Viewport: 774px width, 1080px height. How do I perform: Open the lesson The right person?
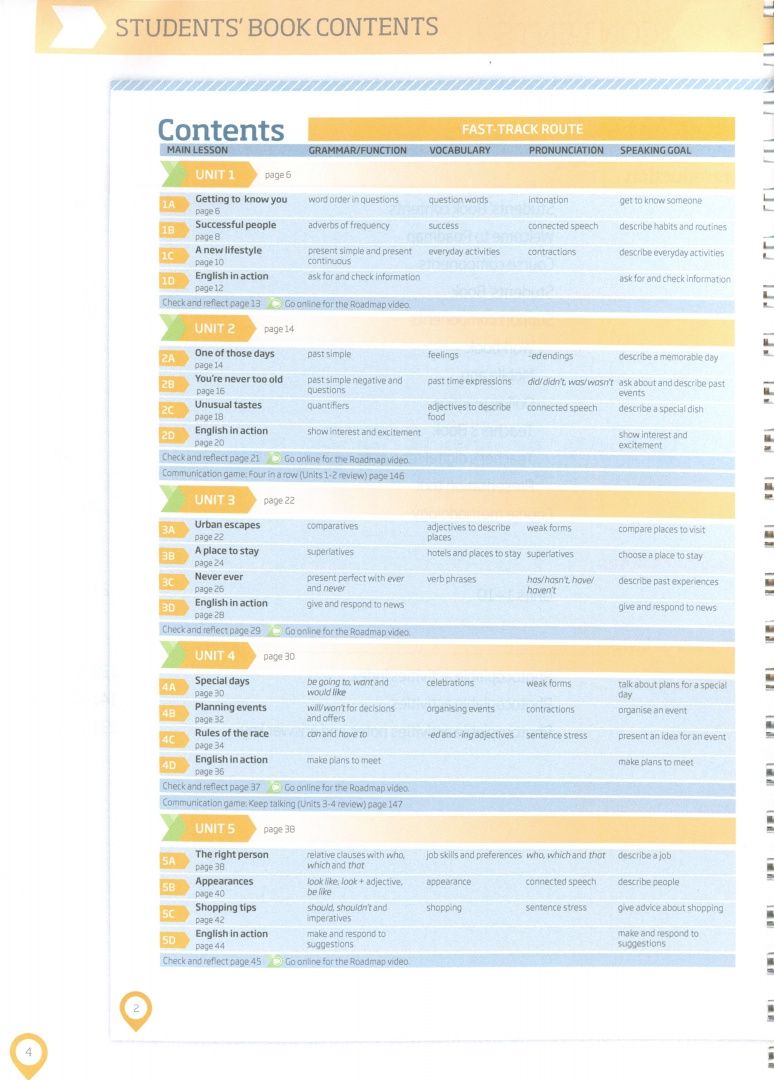pos(232,855)
